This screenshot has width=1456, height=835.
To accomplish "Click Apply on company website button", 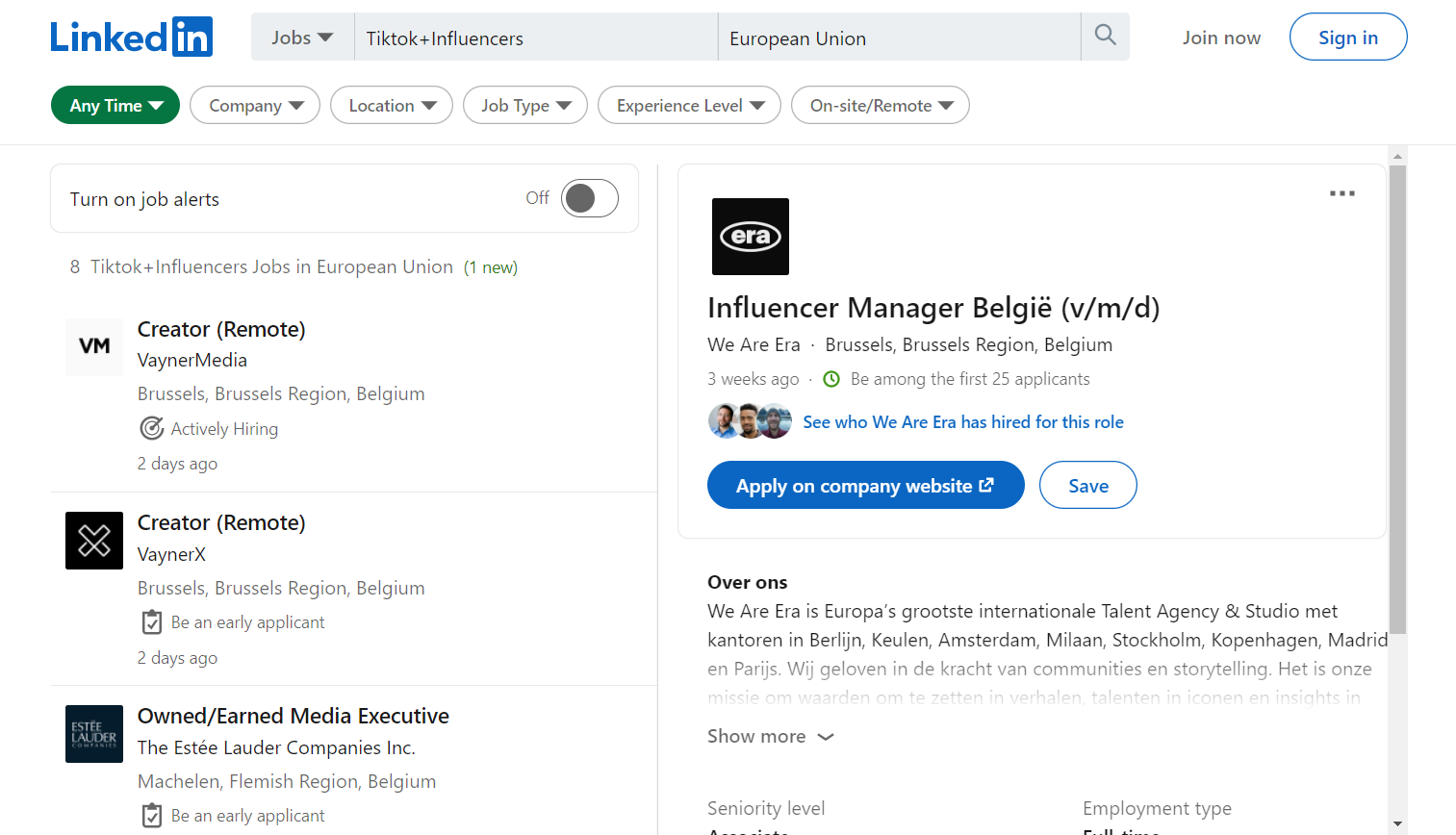I will point(866,485).
